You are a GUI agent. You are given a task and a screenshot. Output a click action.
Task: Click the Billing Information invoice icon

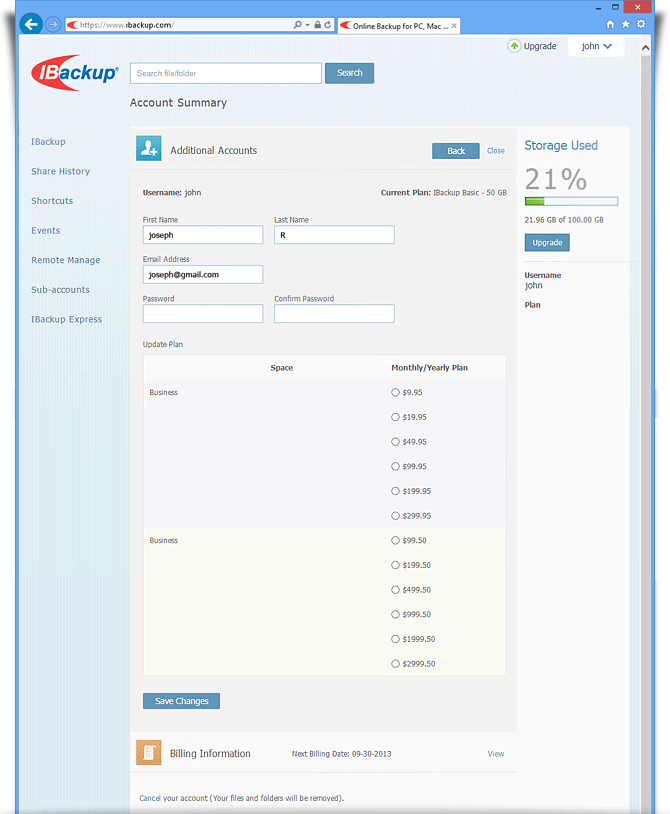[149, 752]
